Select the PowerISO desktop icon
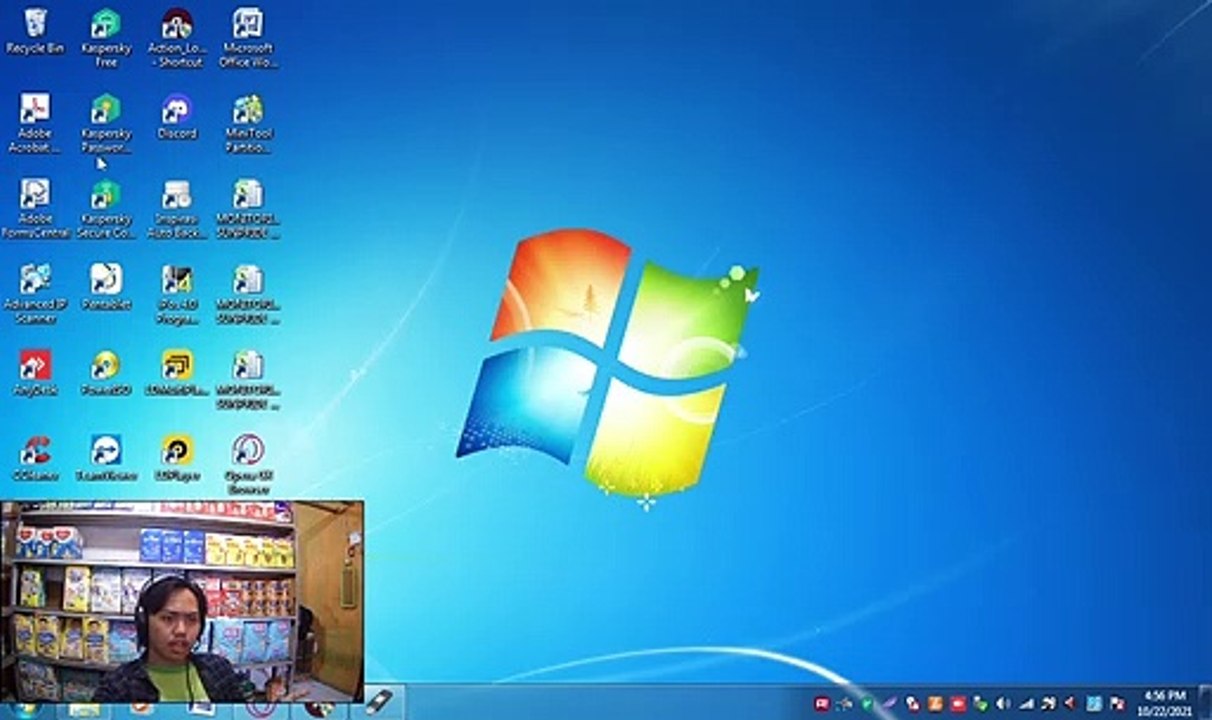 (106, 373)
